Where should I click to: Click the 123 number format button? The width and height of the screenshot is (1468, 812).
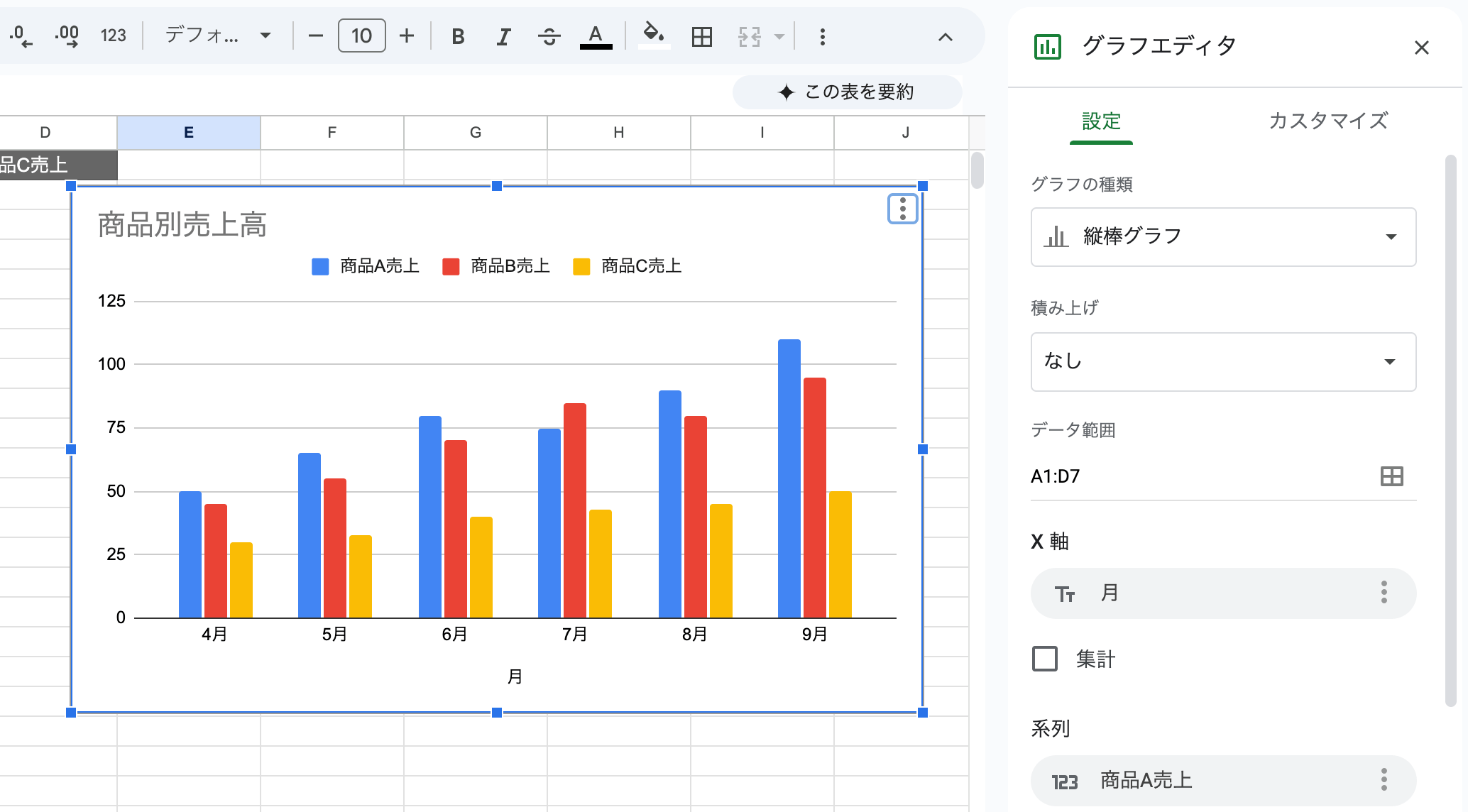click(114, 35)
